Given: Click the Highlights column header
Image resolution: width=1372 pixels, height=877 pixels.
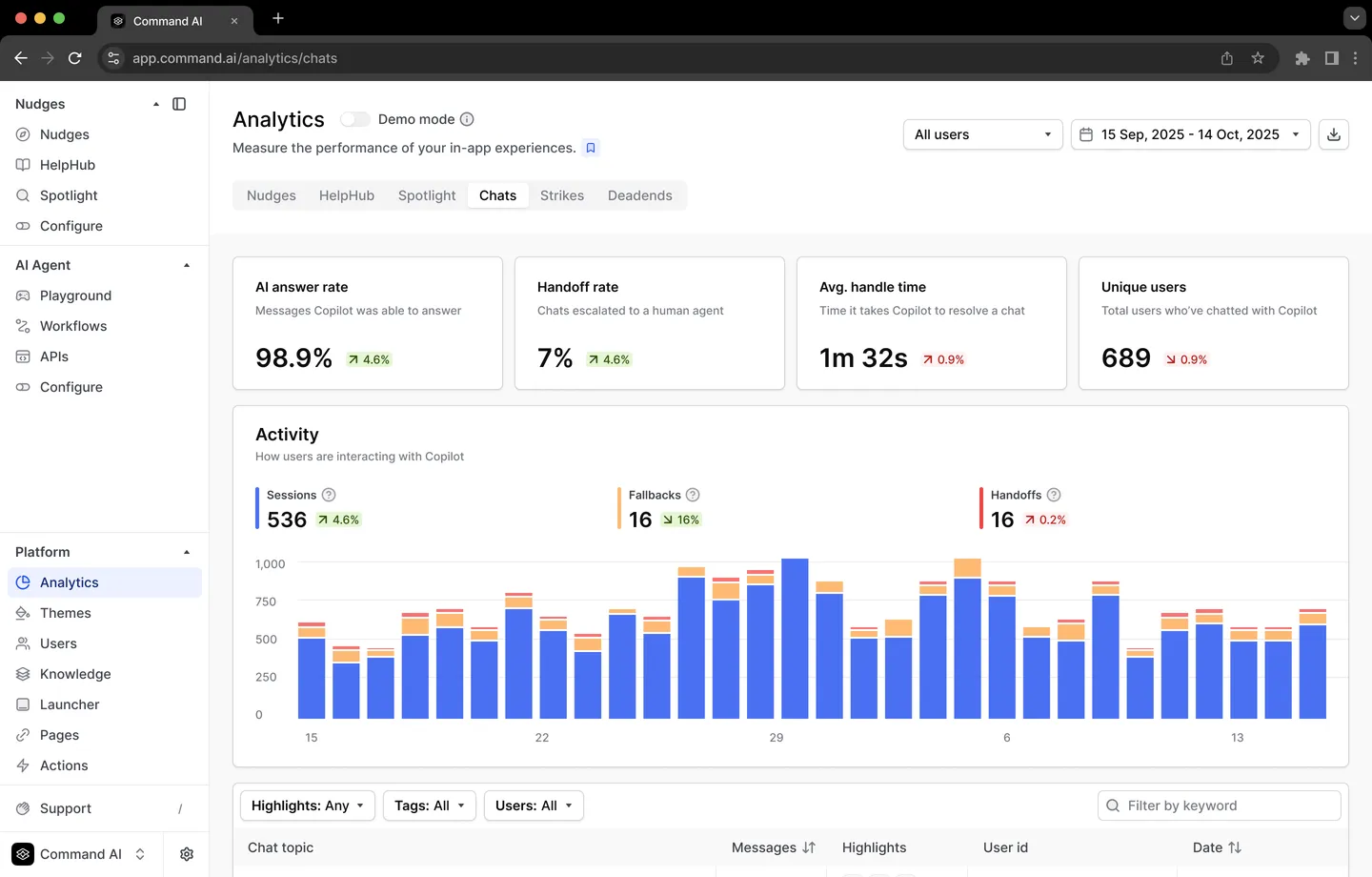Looking at the screenshot, I should (875, 847).
